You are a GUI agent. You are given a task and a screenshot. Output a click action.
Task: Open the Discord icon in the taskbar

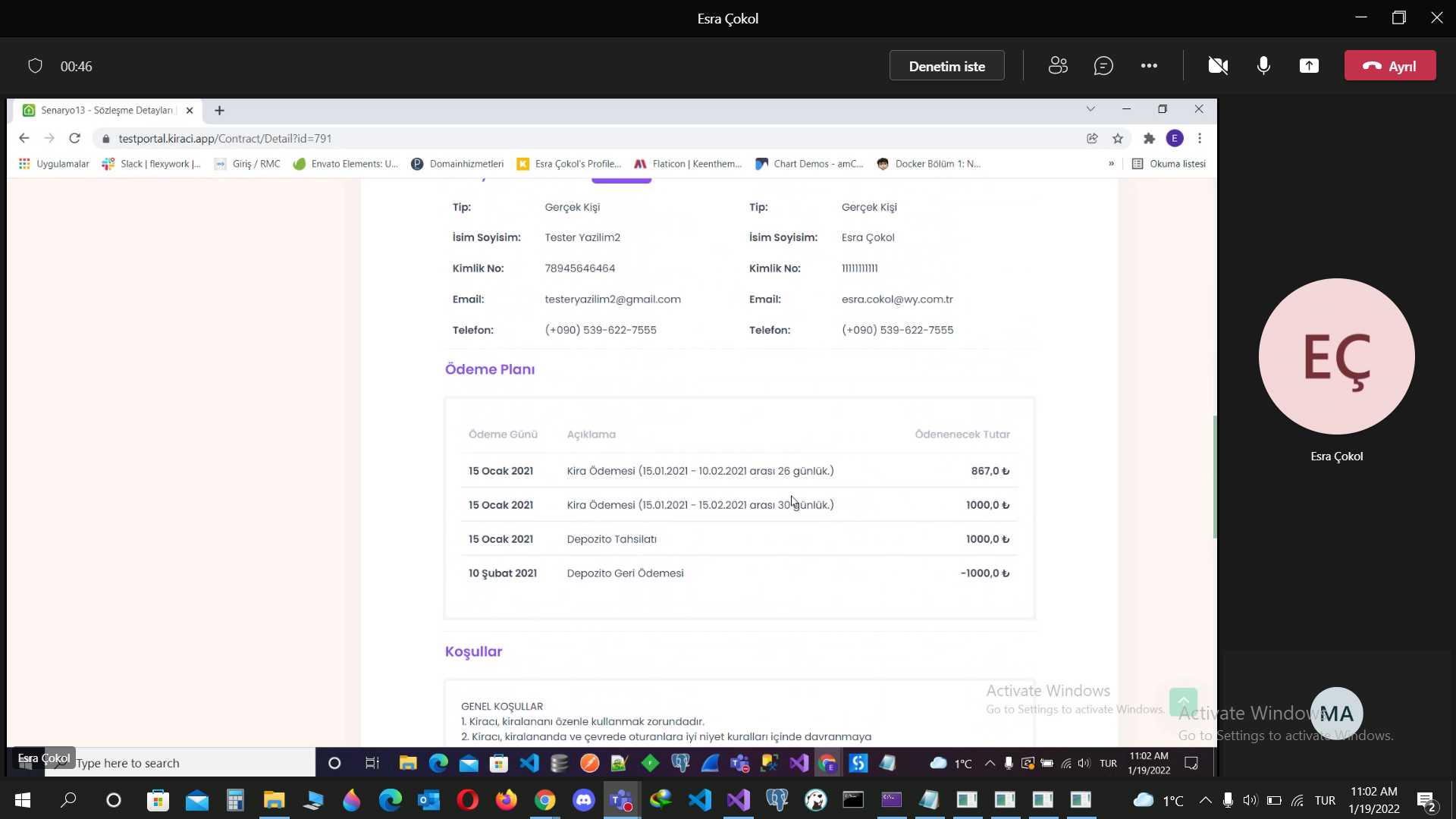[x=583, y=800]
